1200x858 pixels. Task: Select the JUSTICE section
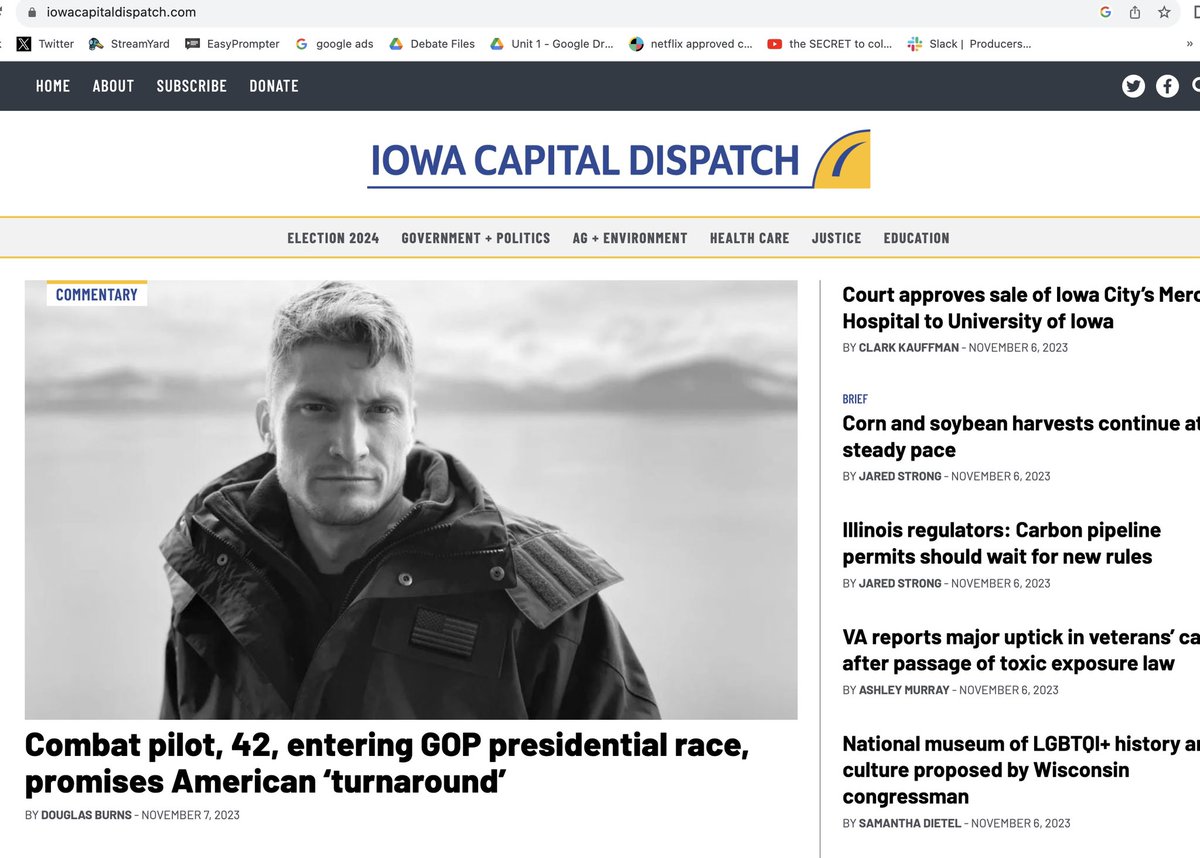(837, 238)
